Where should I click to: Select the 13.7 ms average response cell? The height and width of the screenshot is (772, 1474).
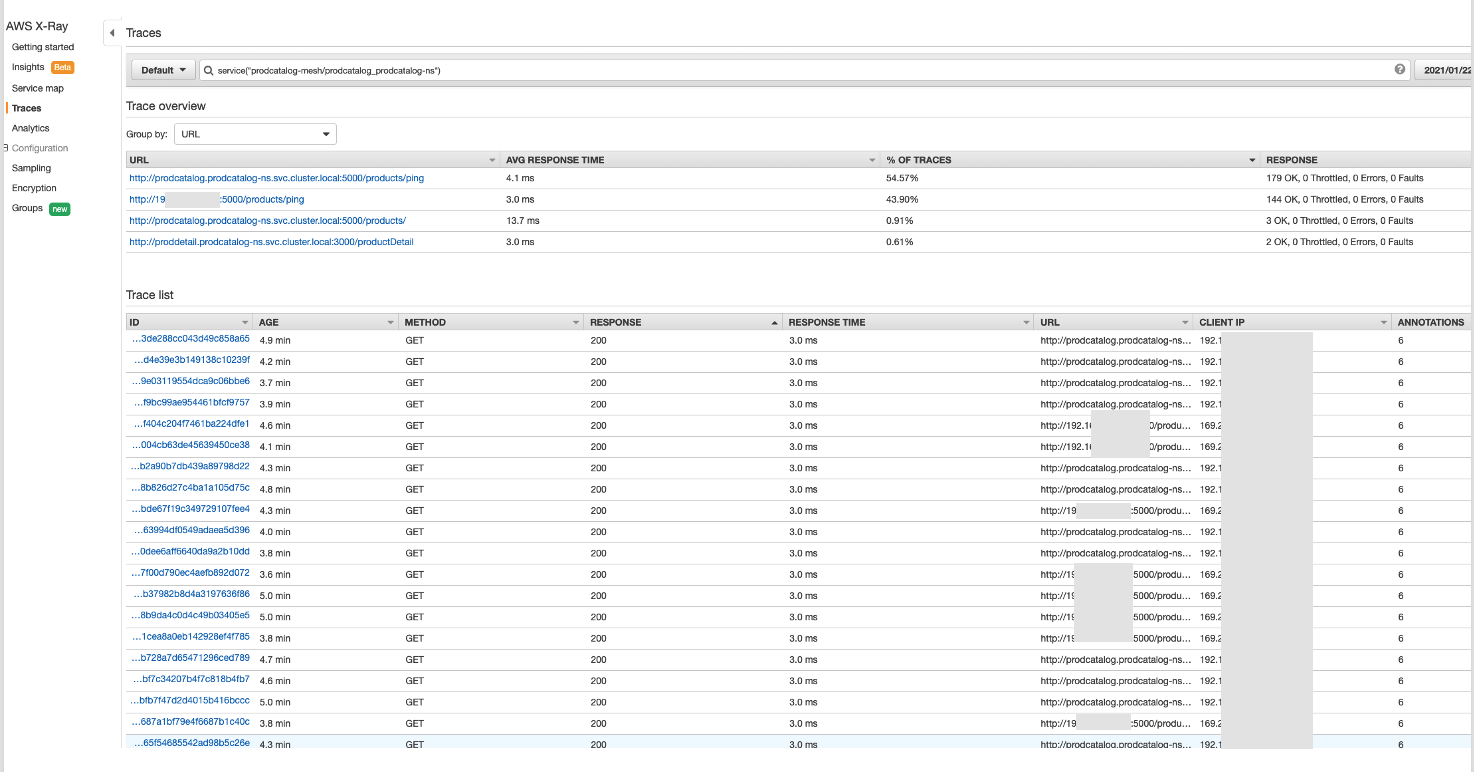pyautogui.click(x=522, y=220)
